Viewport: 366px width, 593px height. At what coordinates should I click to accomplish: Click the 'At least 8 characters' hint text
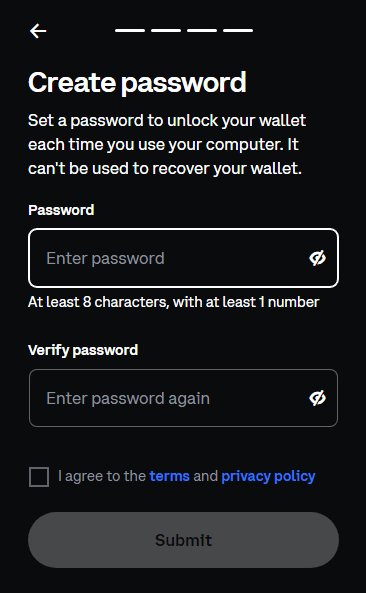pos(174,302)
